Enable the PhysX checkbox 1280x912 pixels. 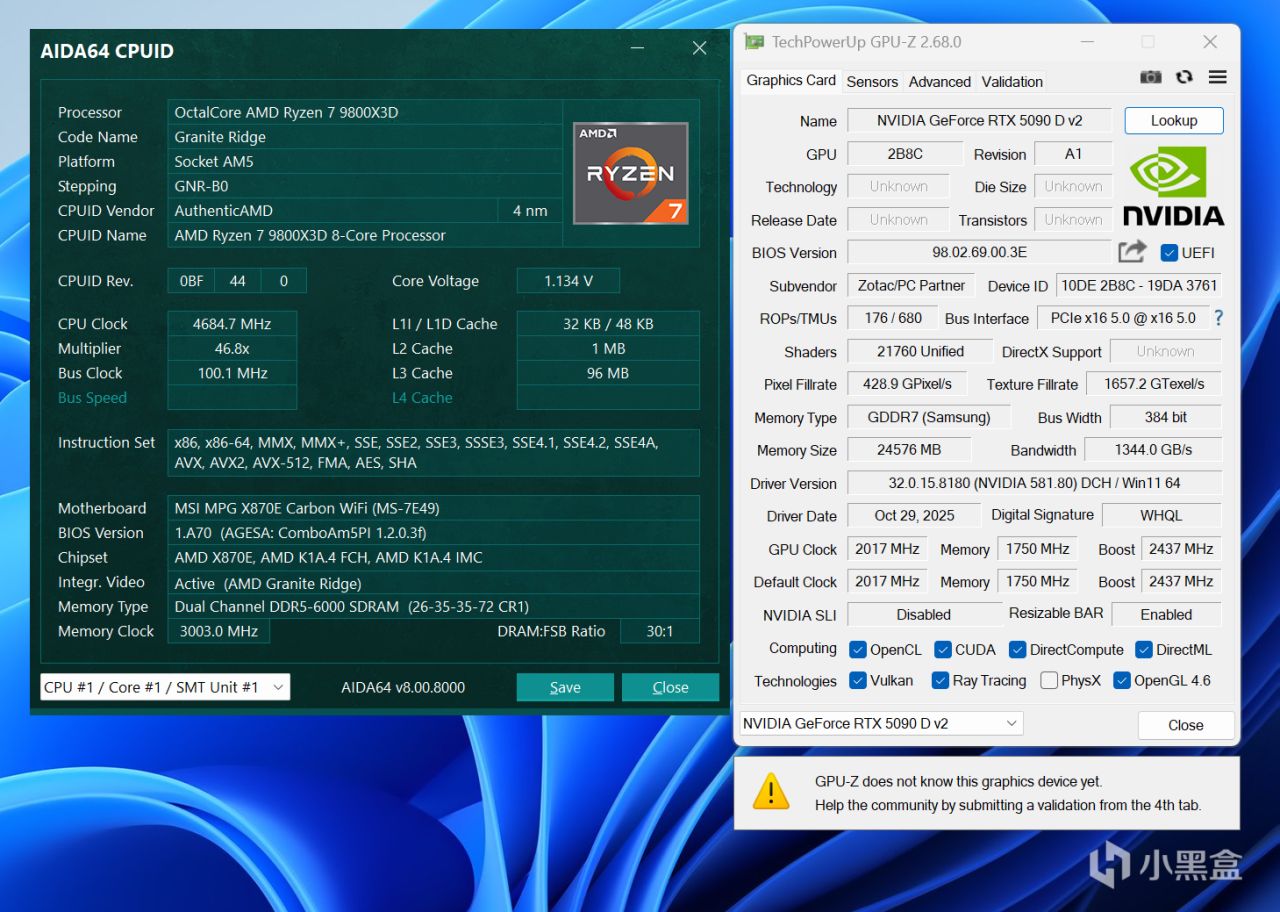click(x=1048, y=680)
